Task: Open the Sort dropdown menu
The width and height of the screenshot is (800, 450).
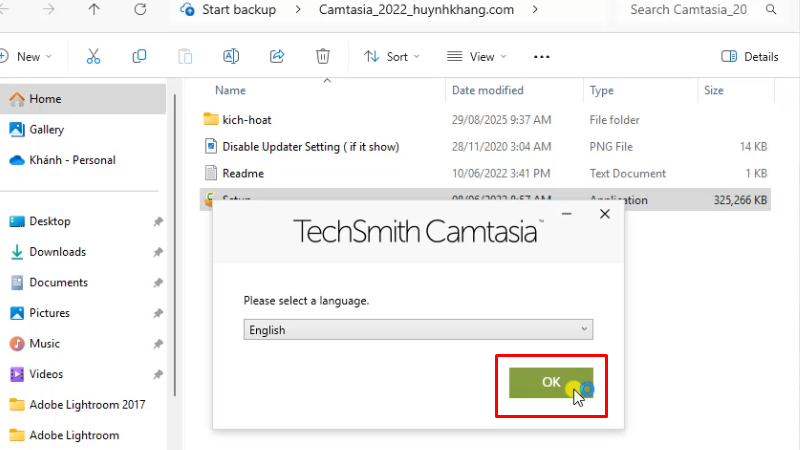Action: click(x=391, y=57)
